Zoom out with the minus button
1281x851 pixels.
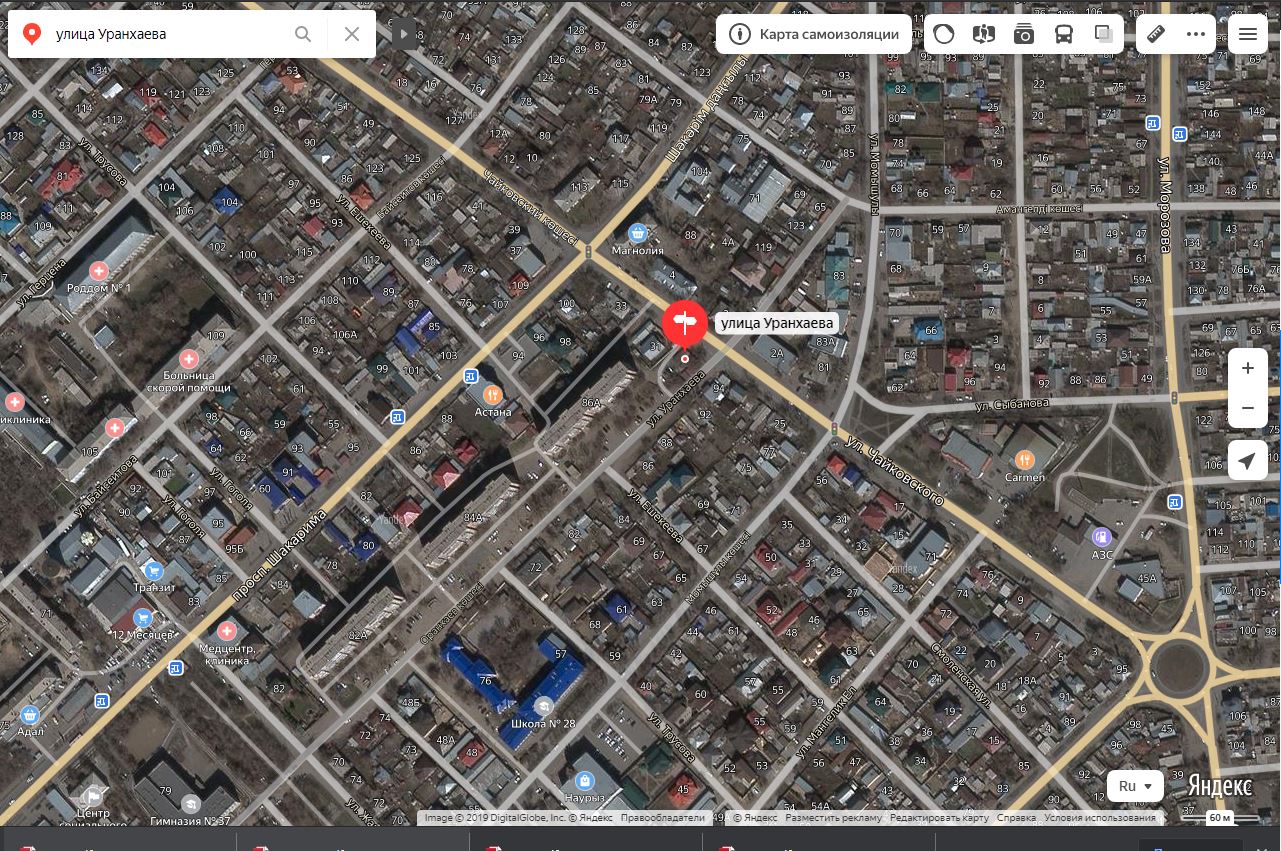[1248, 408]
